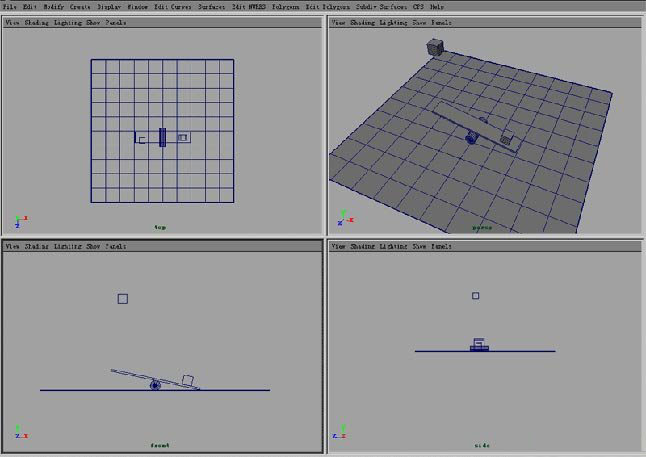The height and width of the screenshot is (457, 646).
Task: Open Lighting menu in the front viewport panel
Action: pos(68,246)
